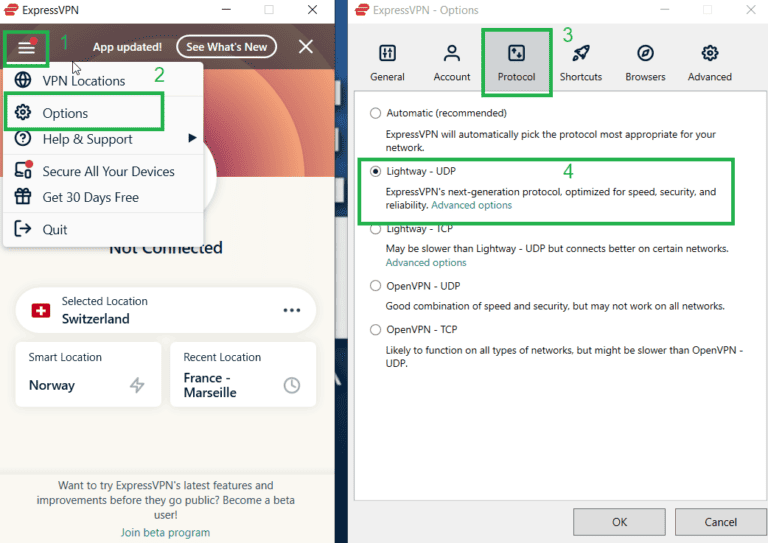Switch to the Account tab

click(x=452, y=63)
